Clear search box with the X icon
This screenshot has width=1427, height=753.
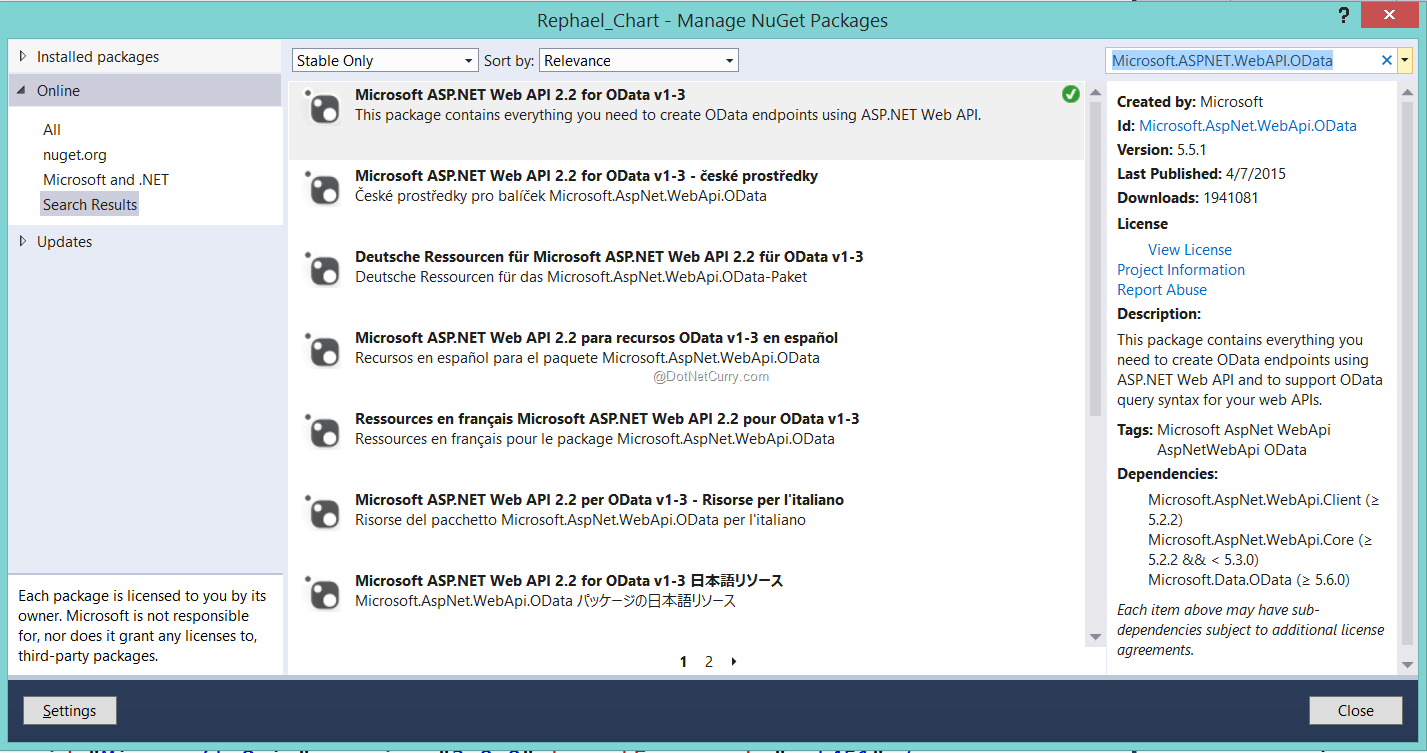1386,60
